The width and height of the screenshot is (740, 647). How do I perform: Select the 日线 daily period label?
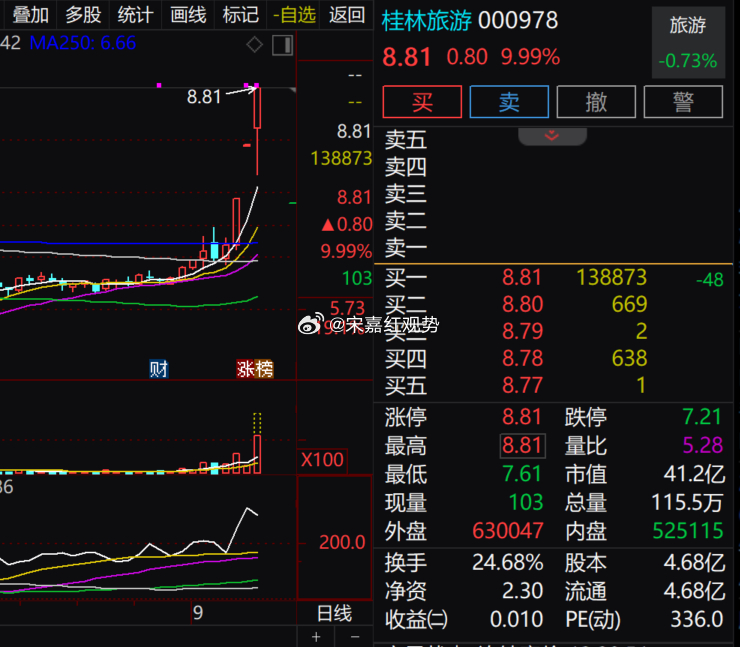(335, 613)
